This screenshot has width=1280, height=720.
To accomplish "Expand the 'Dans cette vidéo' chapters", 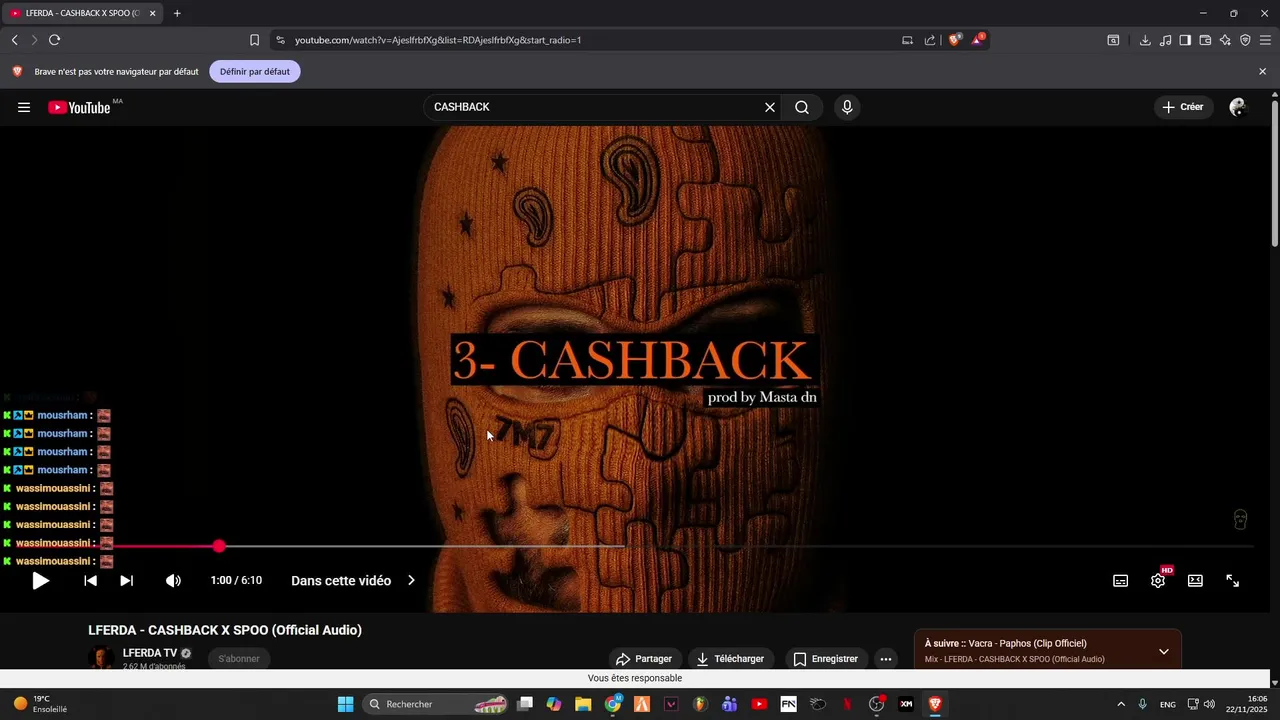I will 353,580.
